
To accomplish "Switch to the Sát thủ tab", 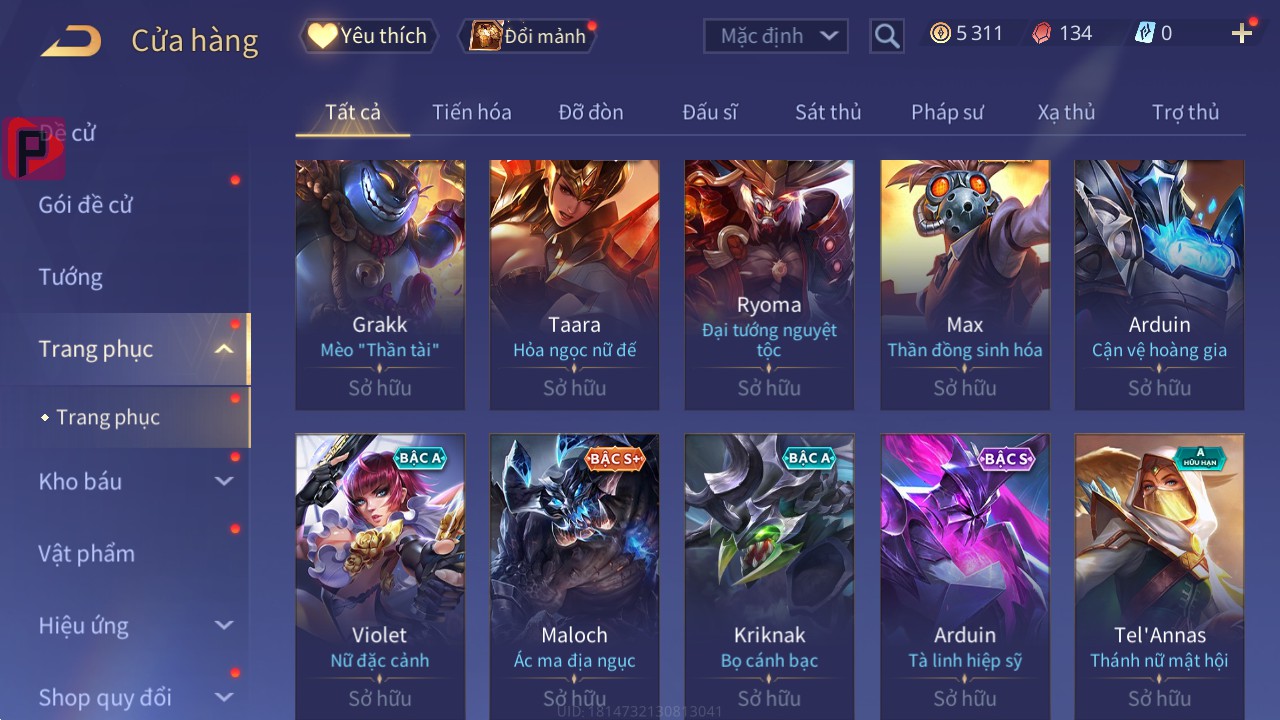I will pos(828,112).
